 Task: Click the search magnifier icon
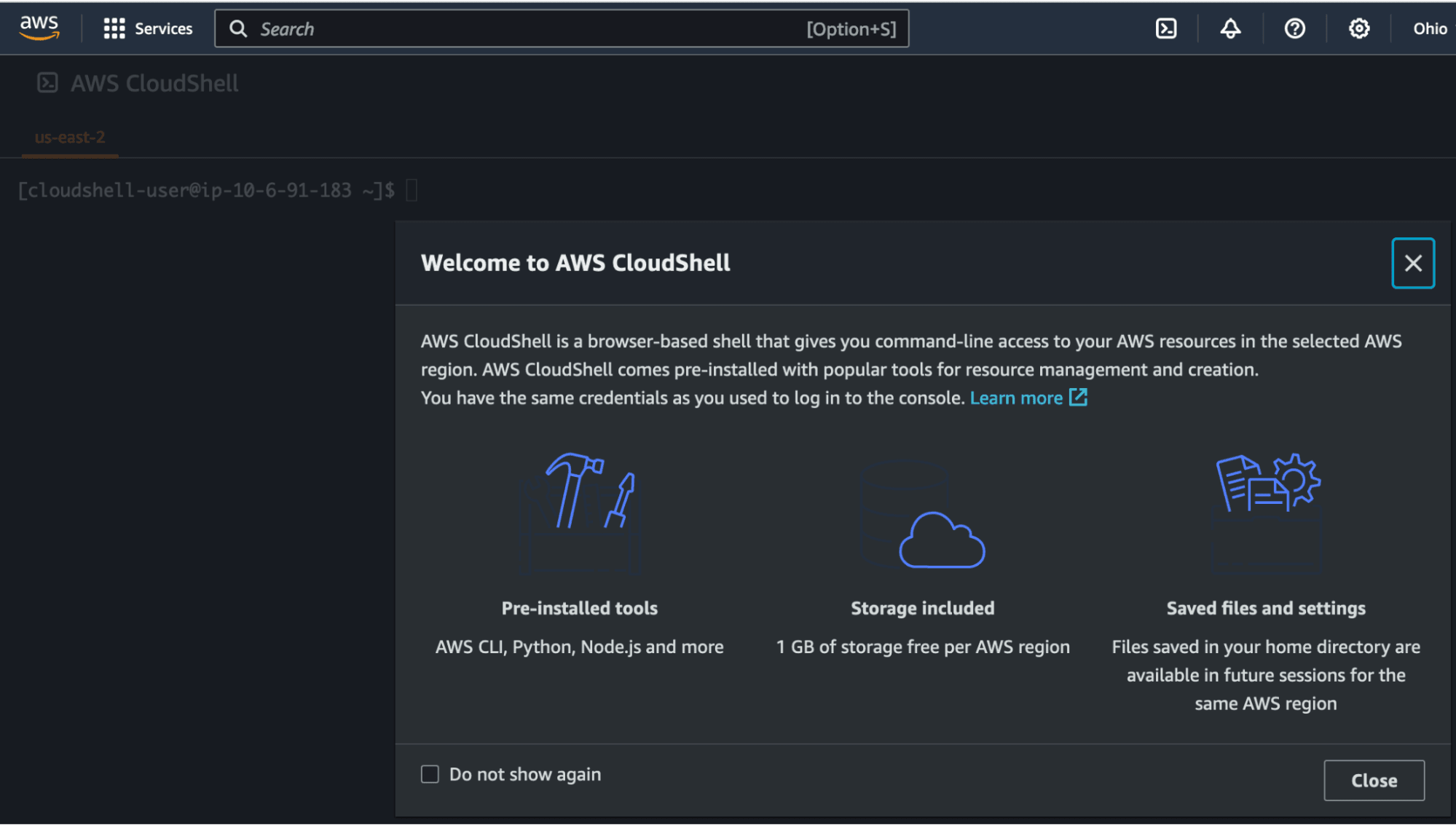coord(238,28)
